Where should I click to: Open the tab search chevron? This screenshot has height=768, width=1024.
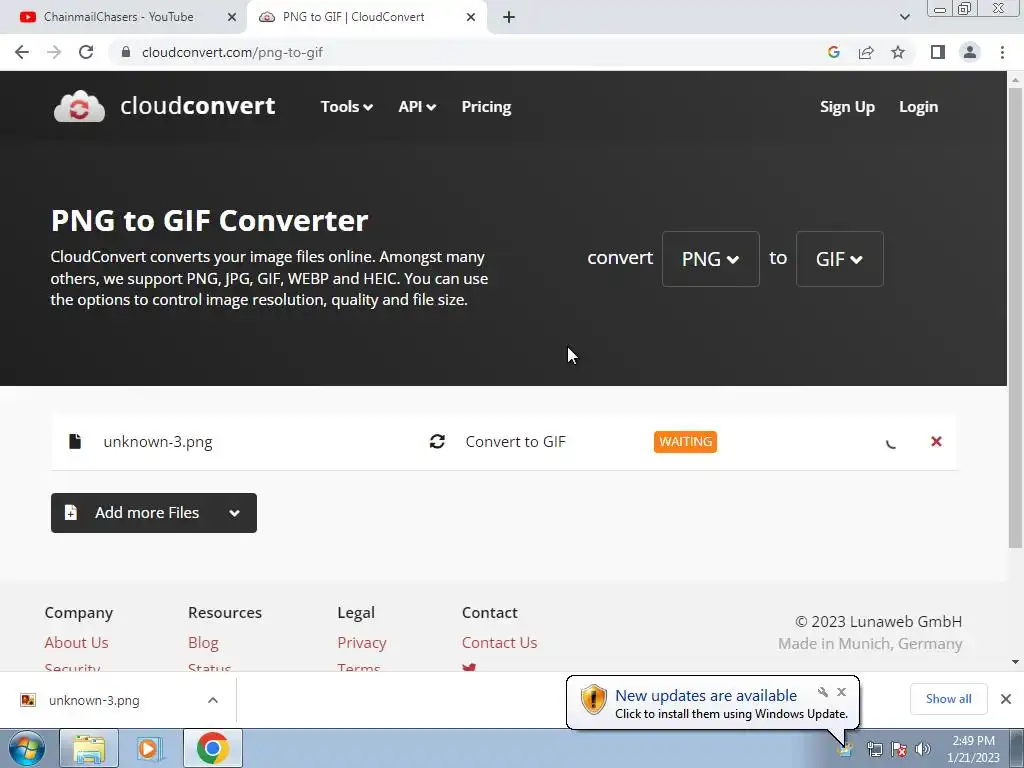[x=904, y=17]
